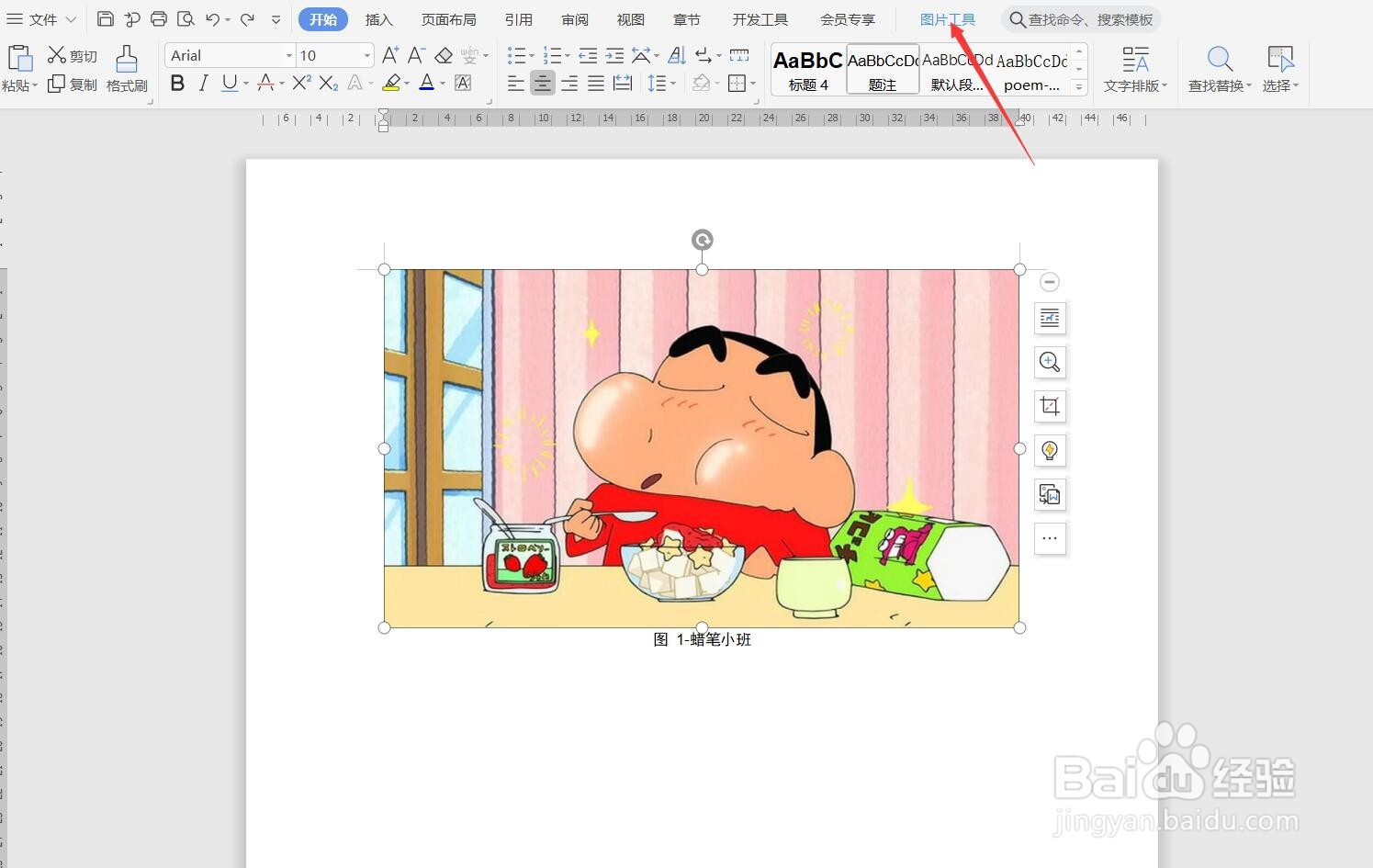Open Print Preview icon
The image size is (1373, 868).
[186, 19]
